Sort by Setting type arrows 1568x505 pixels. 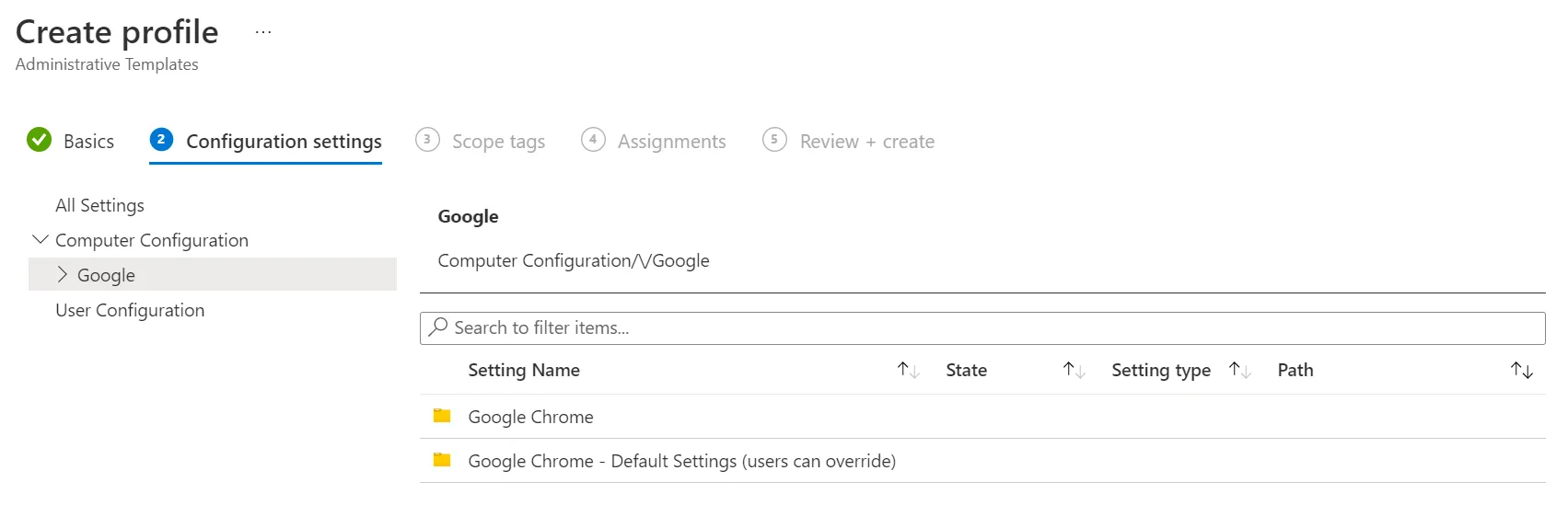(x=1240, y=370)
